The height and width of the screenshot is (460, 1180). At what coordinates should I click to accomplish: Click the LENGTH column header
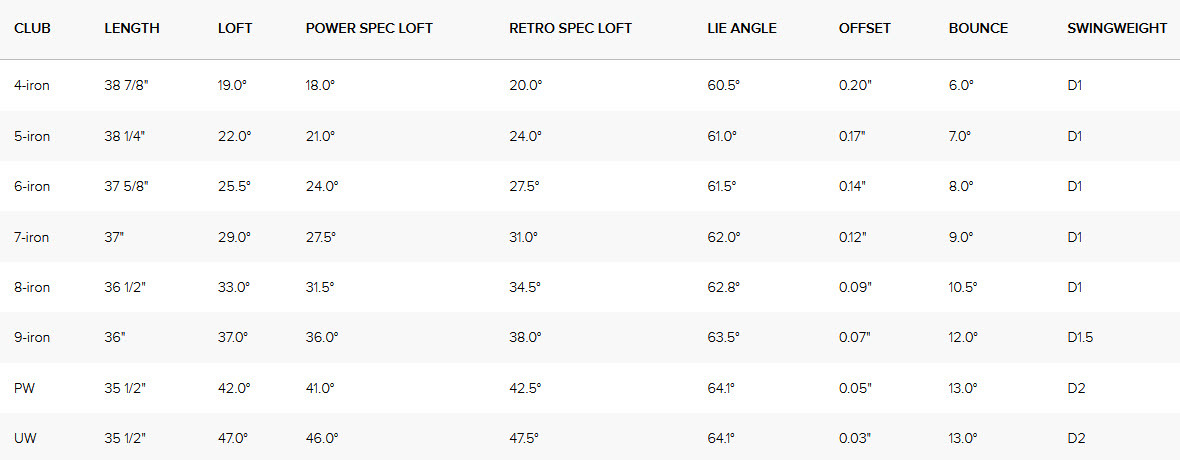pos(131,28)
